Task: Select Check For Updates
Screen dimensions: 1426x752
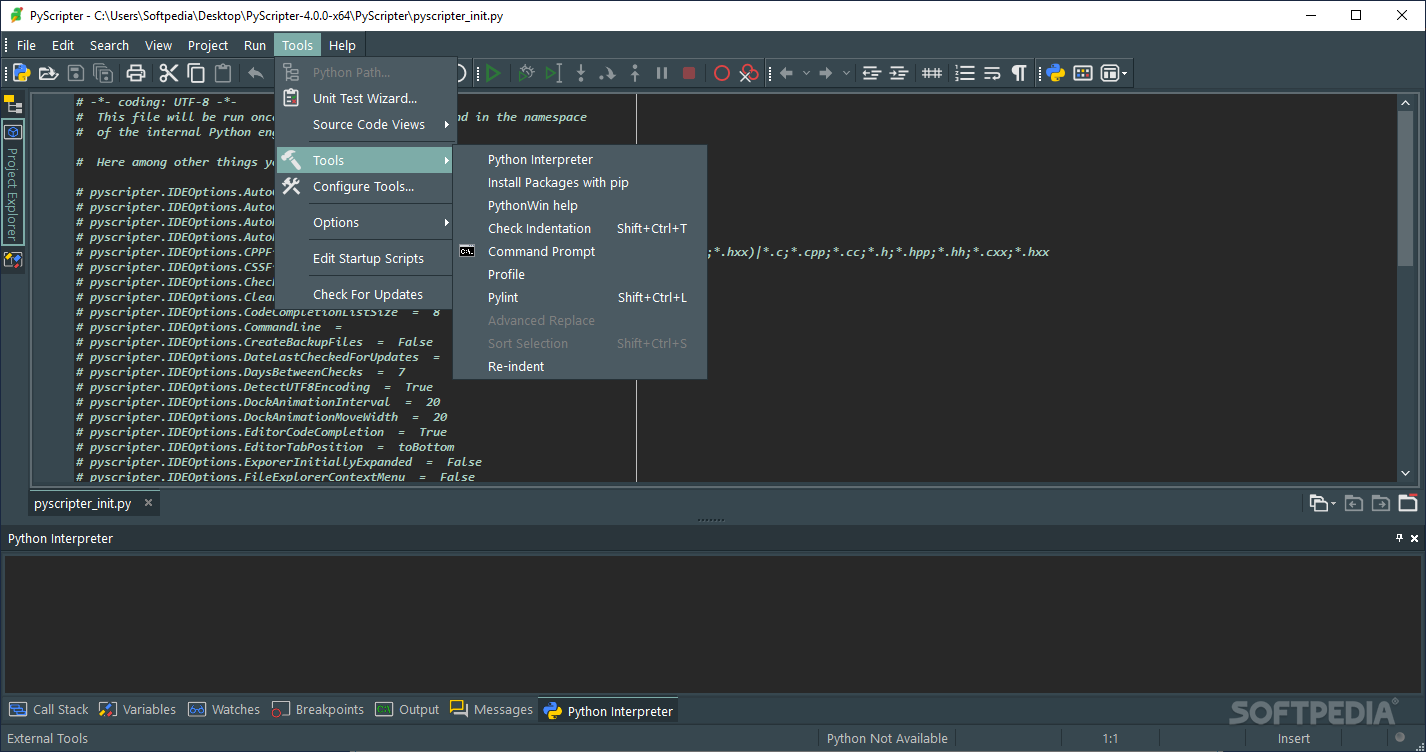Action: [x=366, y=294]
